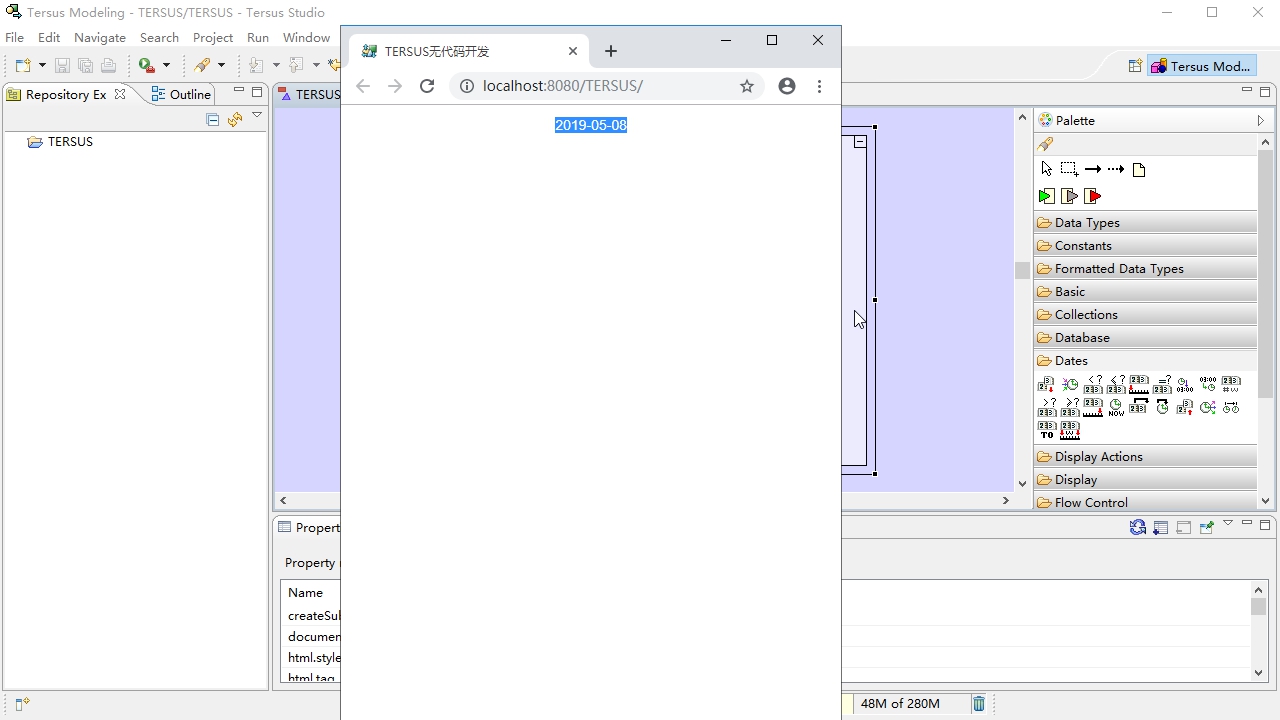Click the Previous Annotation toolbar icon
Image resolution: width=1280 pixels, height=720 pixels.
click(296, 65)
